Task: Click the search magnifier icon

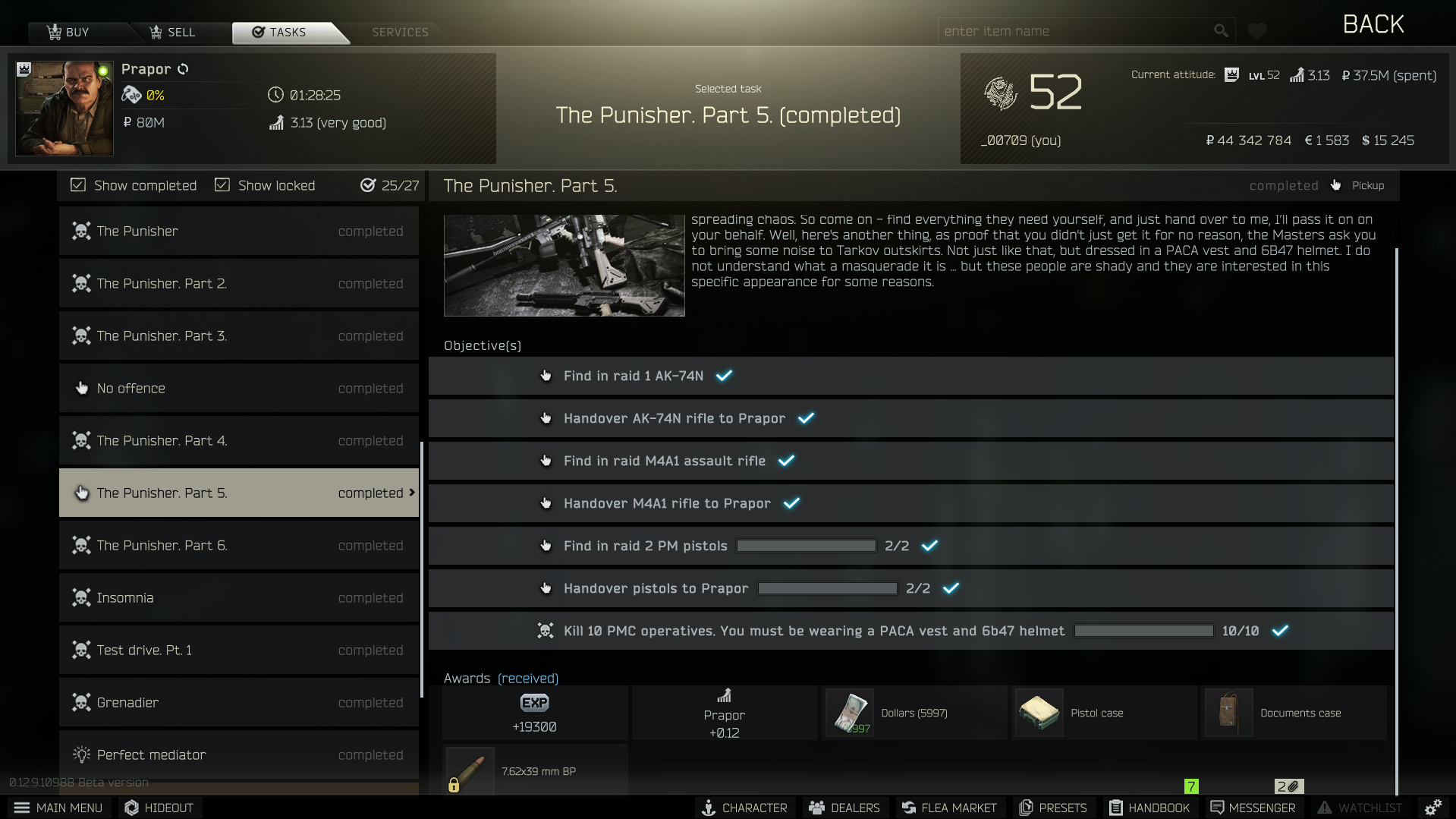Action: [x=1221, y=31]
